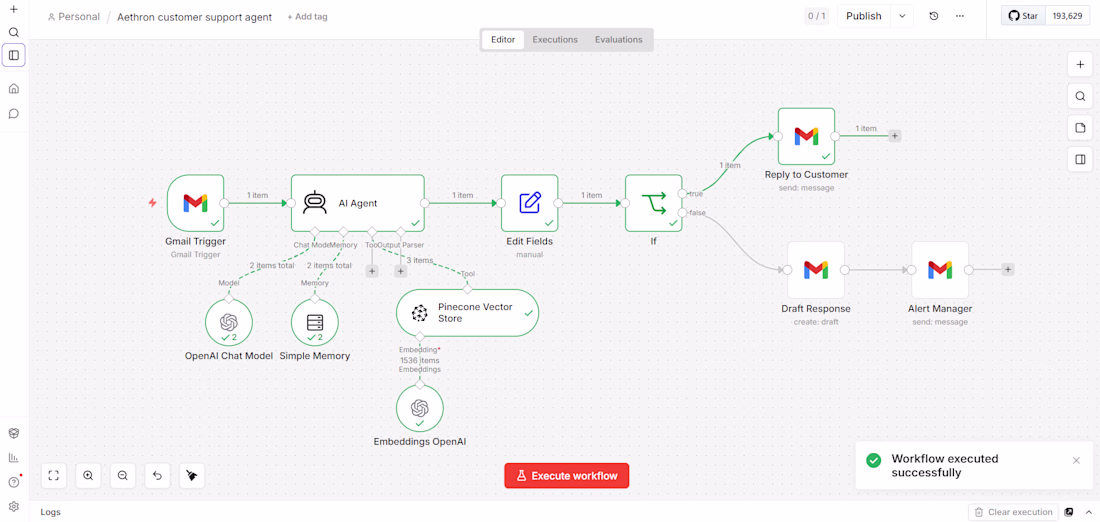Select the Gmail Trigger node

point(196,203)
